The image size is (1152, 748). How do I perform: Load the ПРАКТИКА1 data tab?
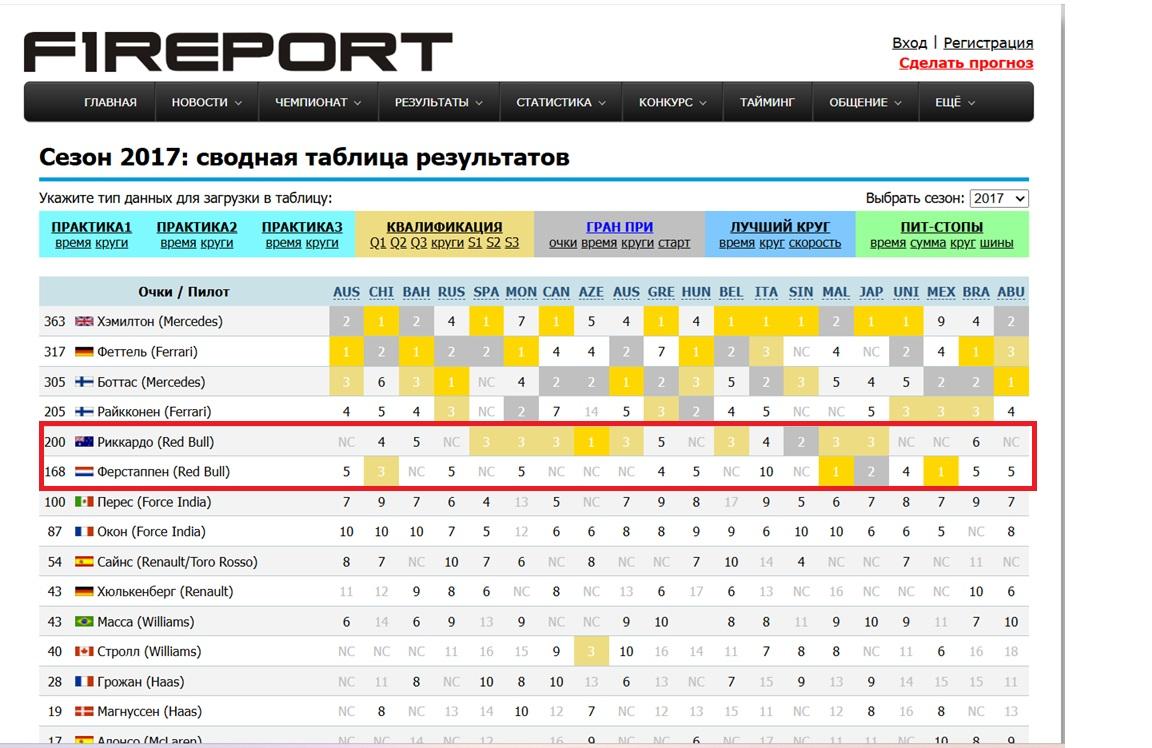click(92, 227)
